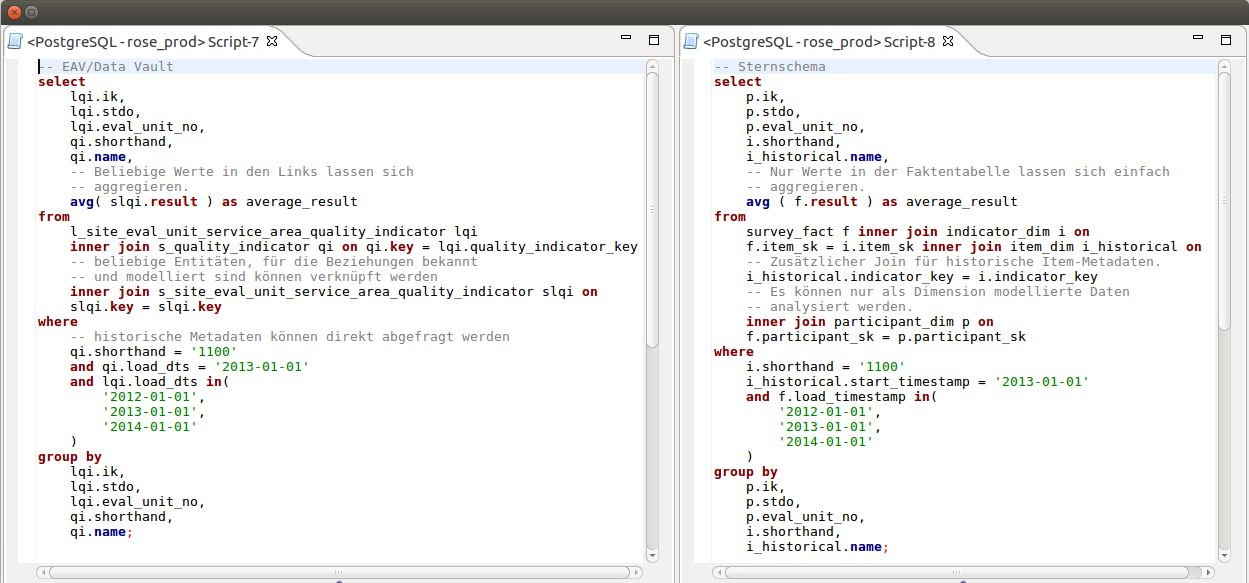Click the Script-7 horizontal scrollbar right arrow
The width and height of the screenshot is (1249, 583).
pyautogui.click(x=637, y=573)
